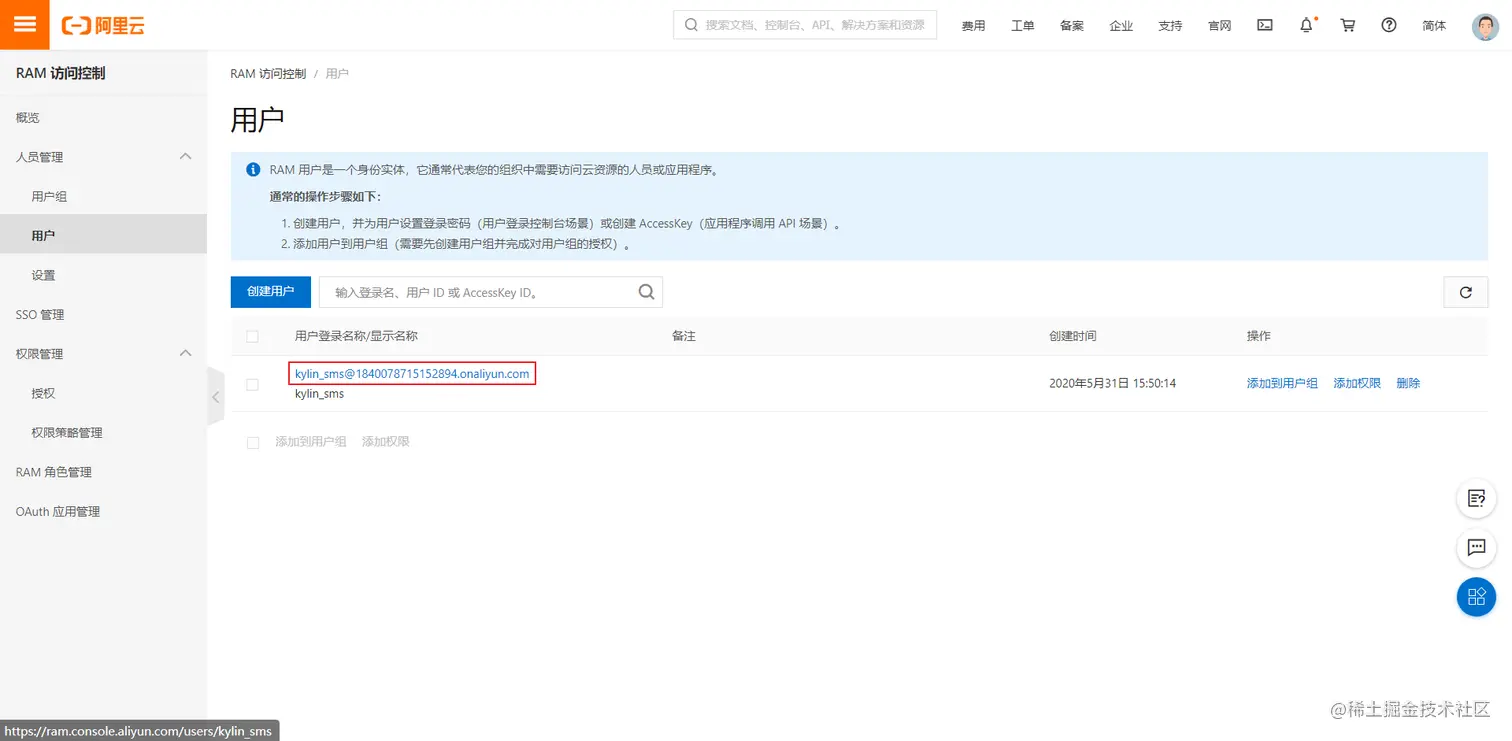
Task: Click the Alibaba Cloud logo
Action: click(103, 26)
